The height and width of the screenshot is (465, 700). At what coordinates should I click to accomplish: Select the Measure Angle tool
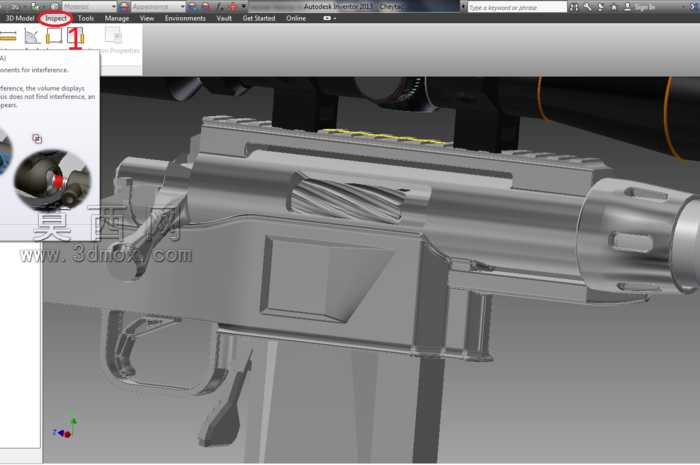[x=32, y=37]
